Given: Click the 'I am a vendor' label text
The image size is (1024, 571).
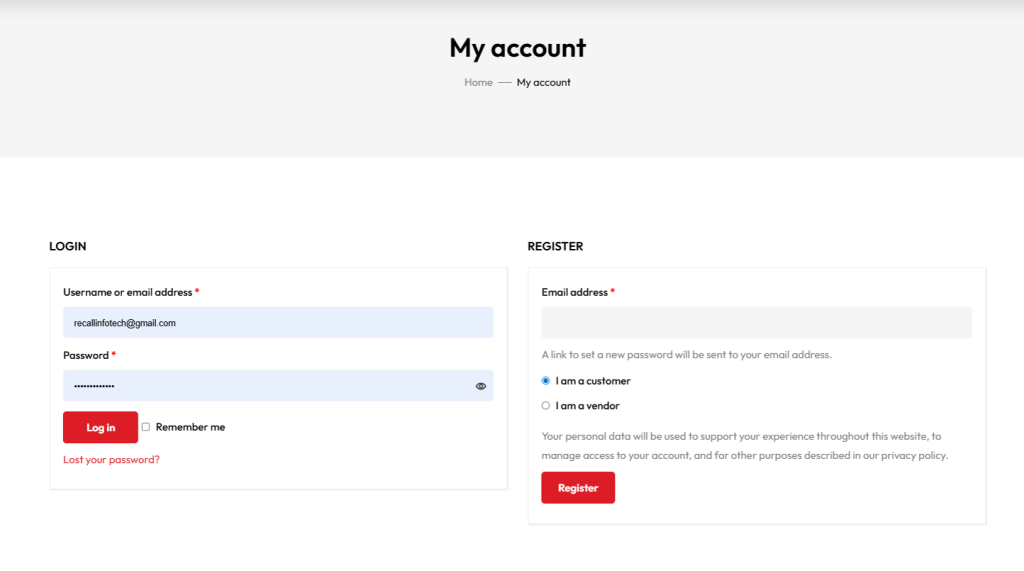Looking at the screenshot, I should click(588, 406).
